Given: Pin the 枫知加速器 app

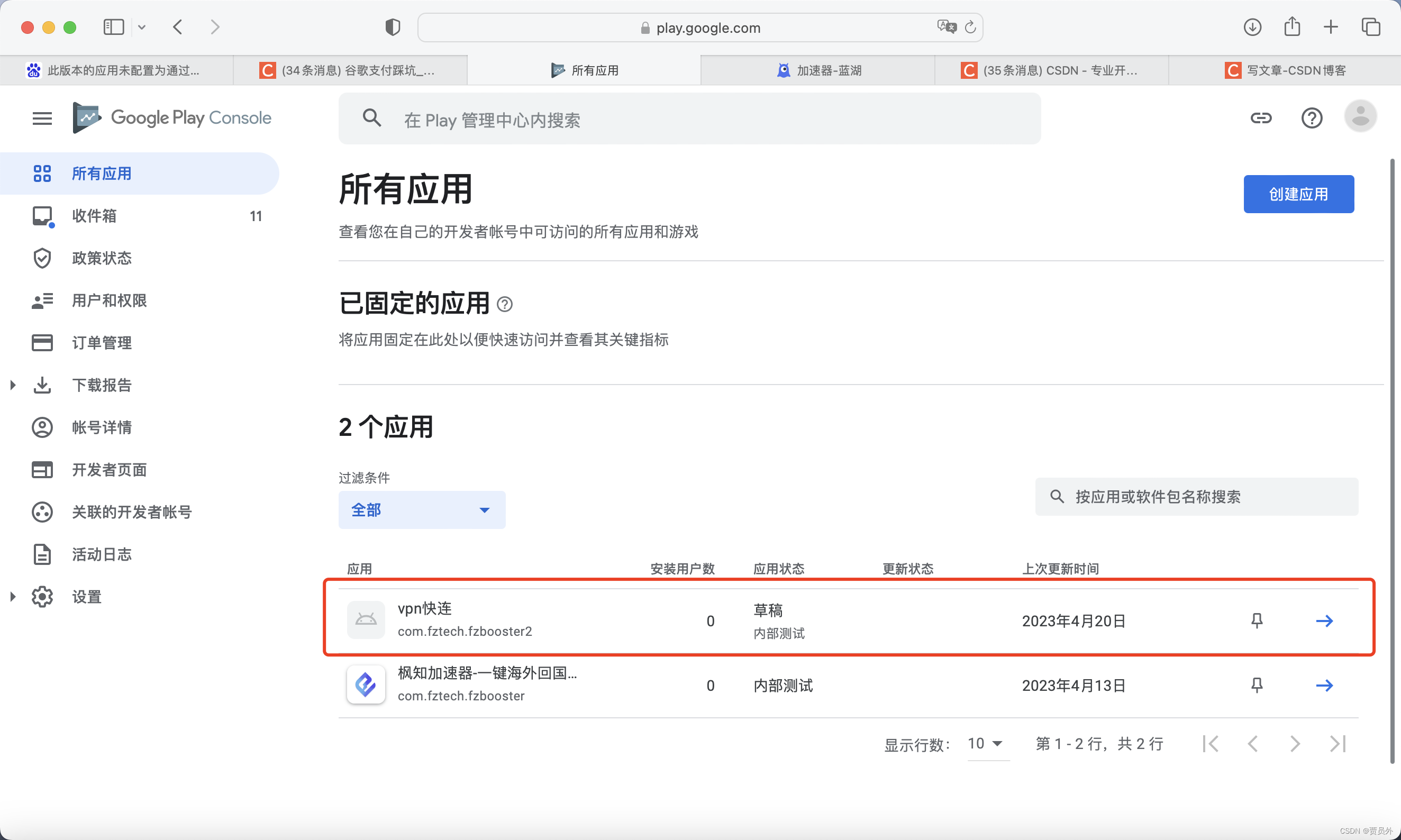Looking at the screenshot, I should [1257, 686].
